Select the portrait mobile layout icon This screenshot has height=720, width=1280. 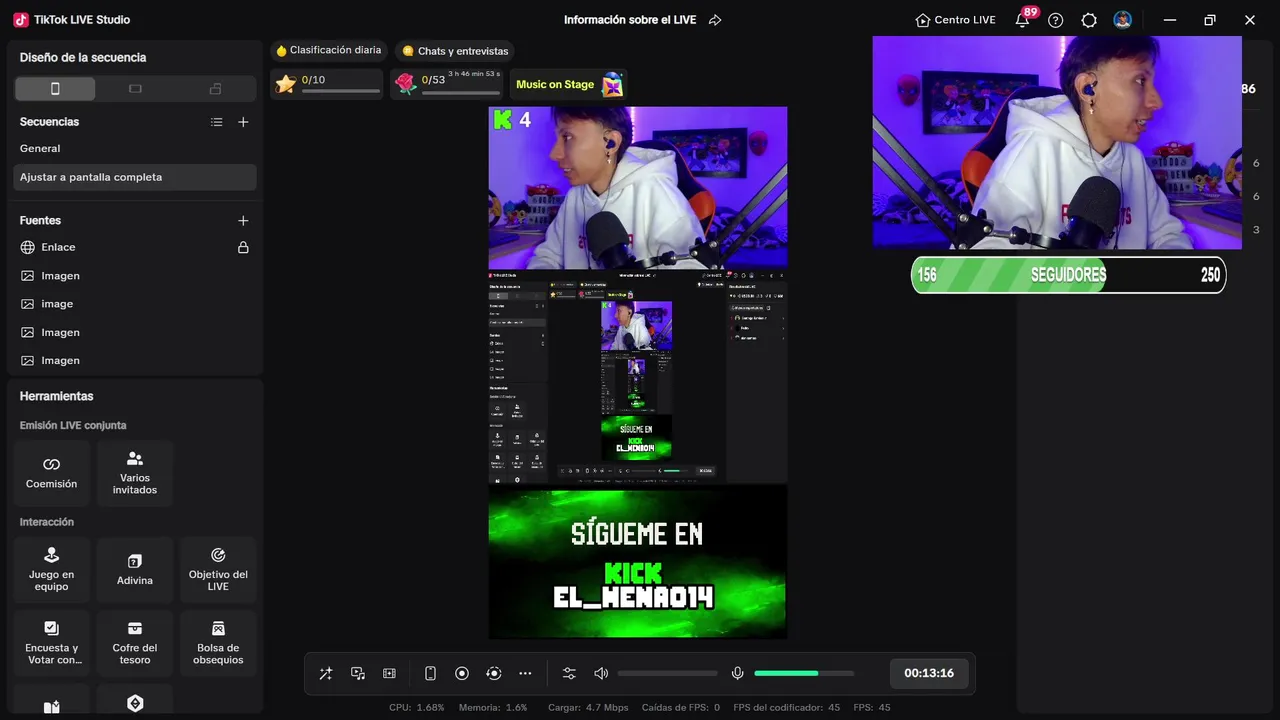pos(55,89)
